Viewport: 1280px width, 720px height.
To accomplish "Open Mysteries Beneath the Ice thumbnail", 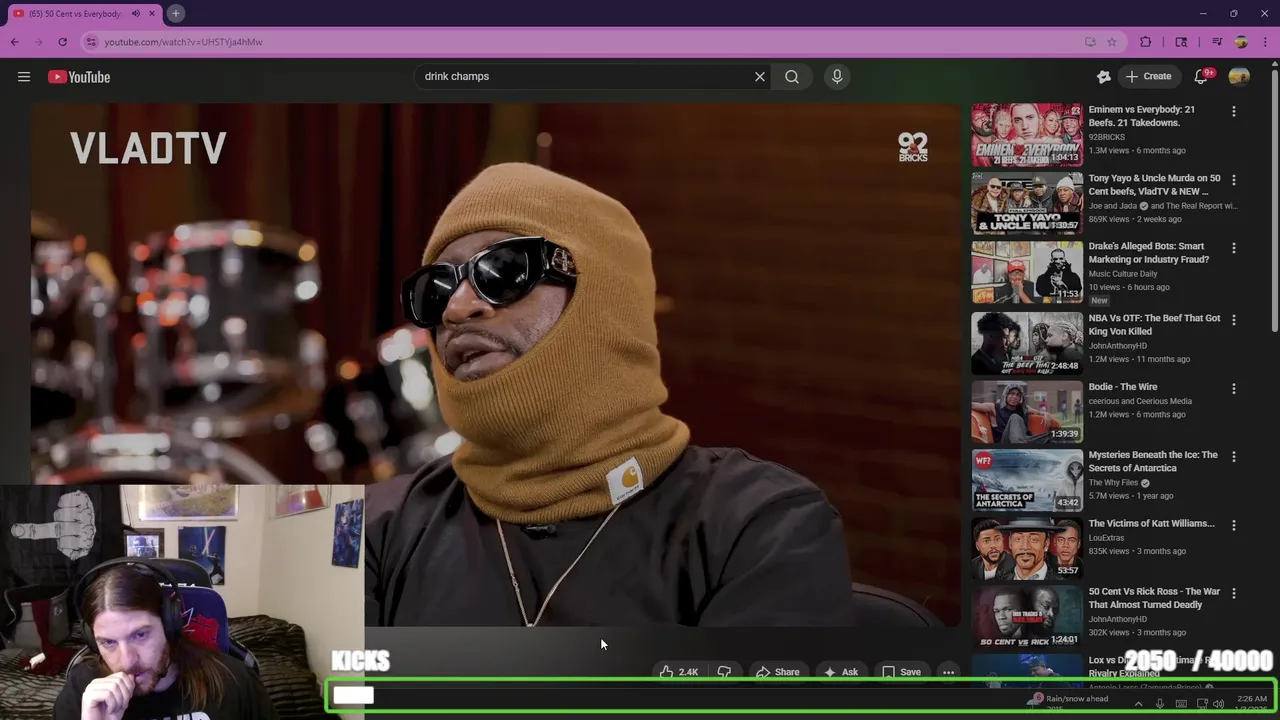I will click(1027, 480).
